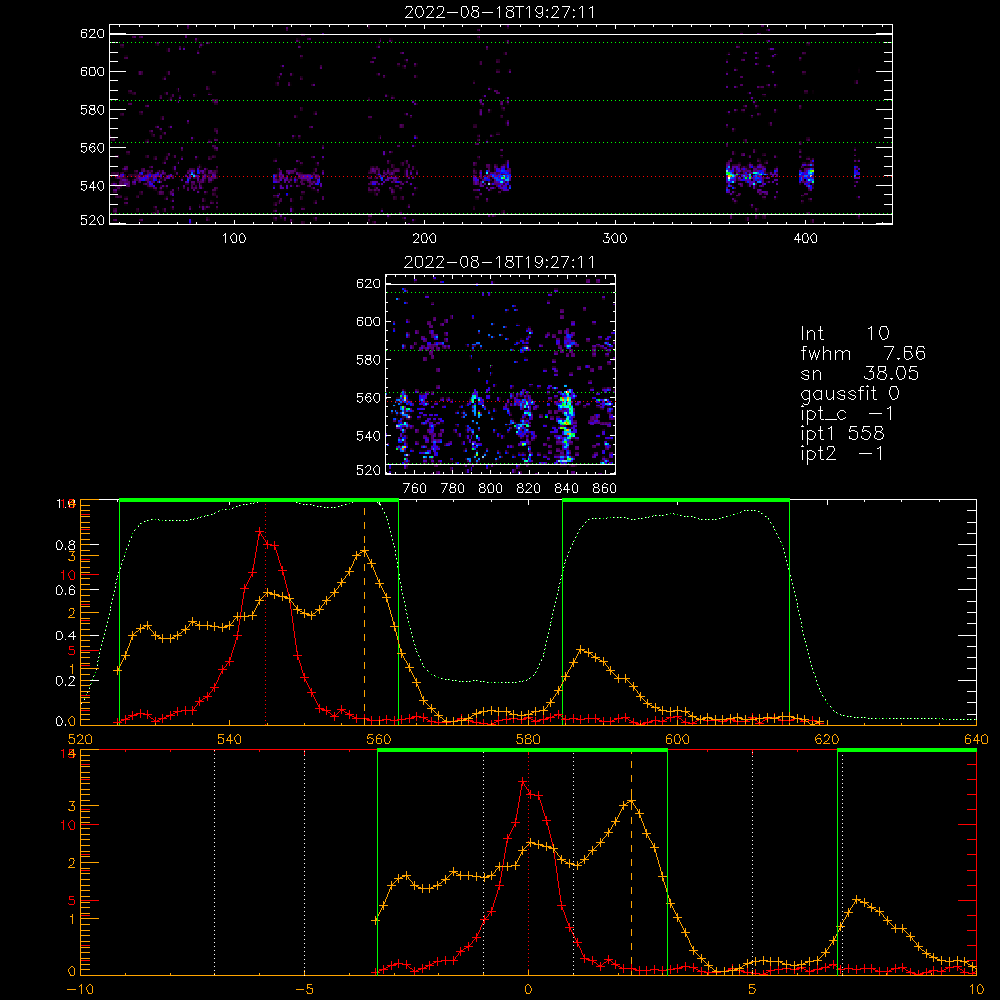
Task: Click the white y-axis label 0.8
Action: pyautogui.click(x=66, y=545)
